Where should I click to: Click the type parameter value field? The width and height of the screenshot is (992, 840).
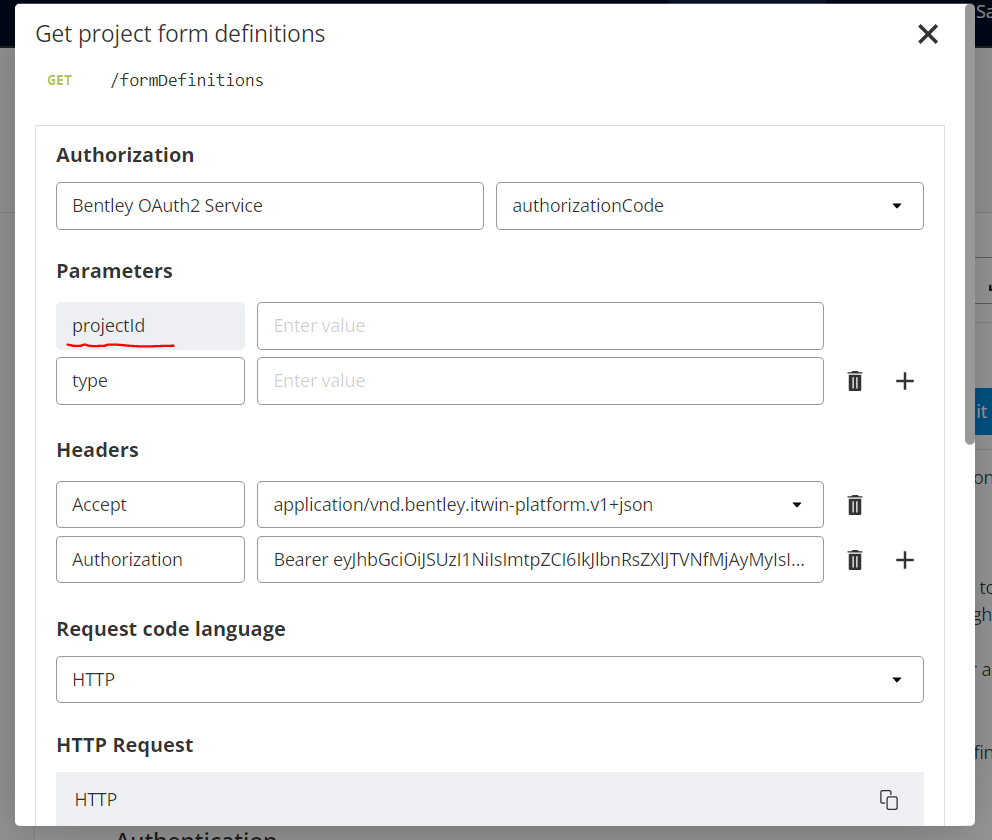pyautogui.click(x=540, y=380)
